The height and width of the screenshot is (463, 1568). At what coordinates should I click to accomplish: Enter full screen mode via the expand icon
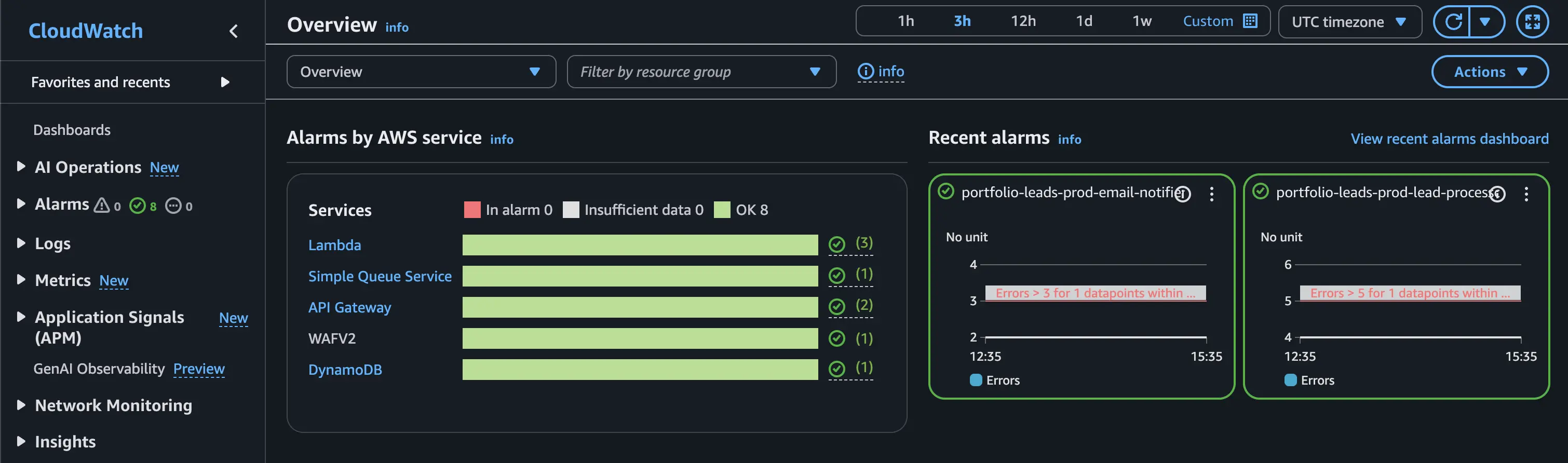click(x=1532, y=22)
